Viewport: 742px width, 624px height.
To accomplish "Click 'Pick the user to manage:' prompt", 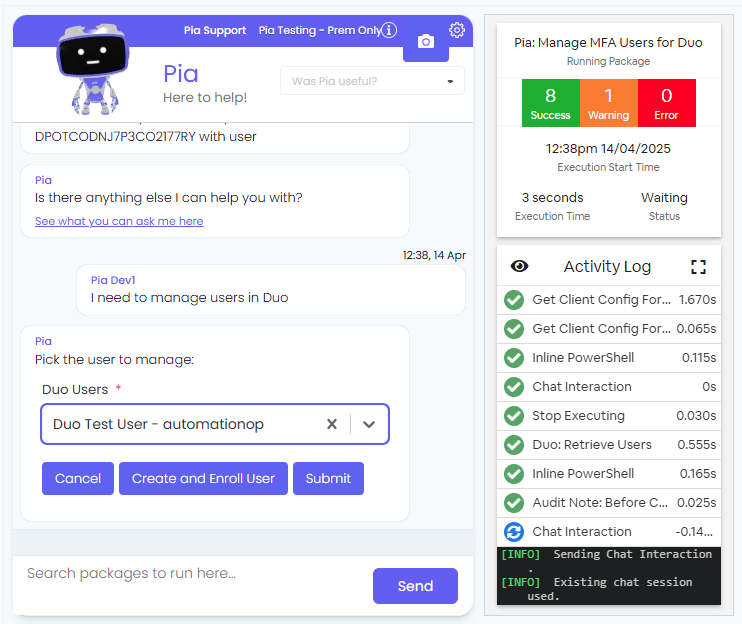I will [115, 360].
